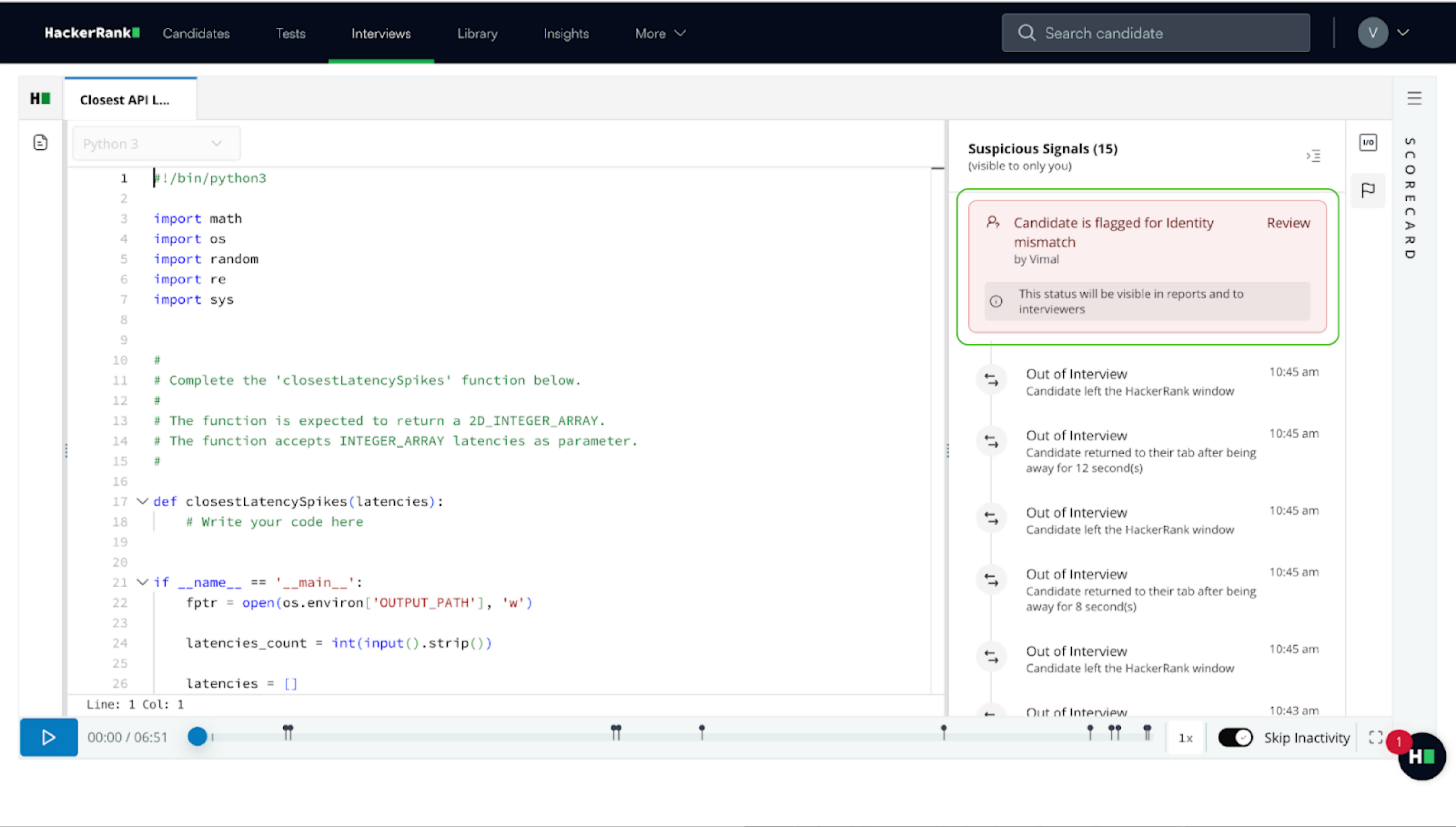Viewport: 1456px width, 827px height.
Task: Open the Candidates navigation item
Action: tap(196, 34)
